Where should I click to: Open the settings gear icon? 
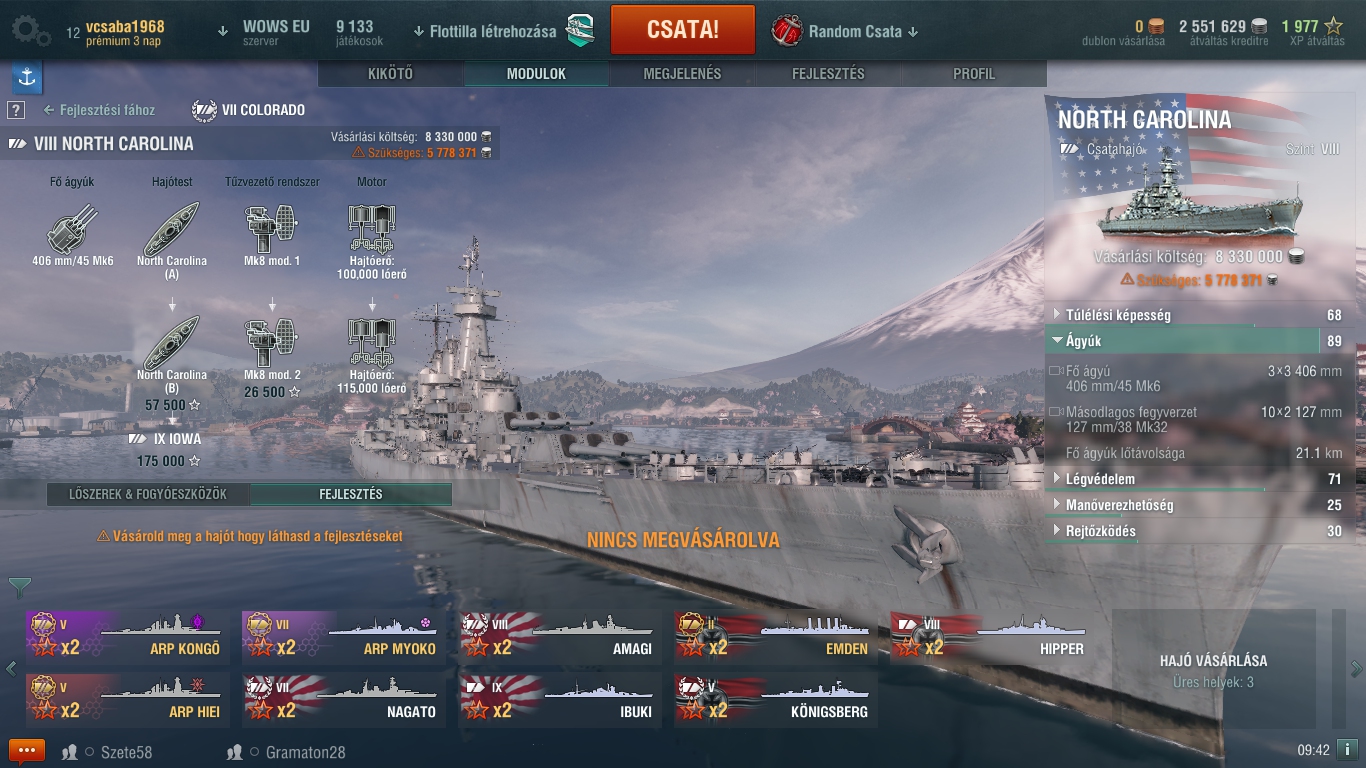(30, 30)
